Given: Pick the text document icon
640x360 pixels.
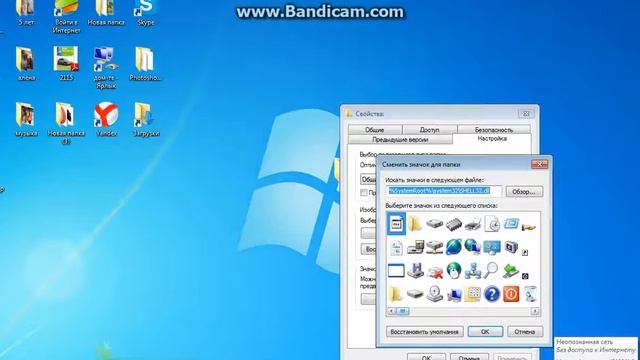Looking at the screenshot, I should 396,247.
